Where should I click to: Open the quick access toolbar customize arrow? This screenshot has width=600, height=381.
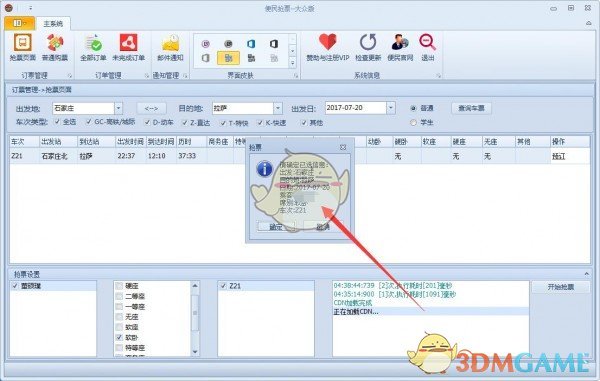coord(31,8)
